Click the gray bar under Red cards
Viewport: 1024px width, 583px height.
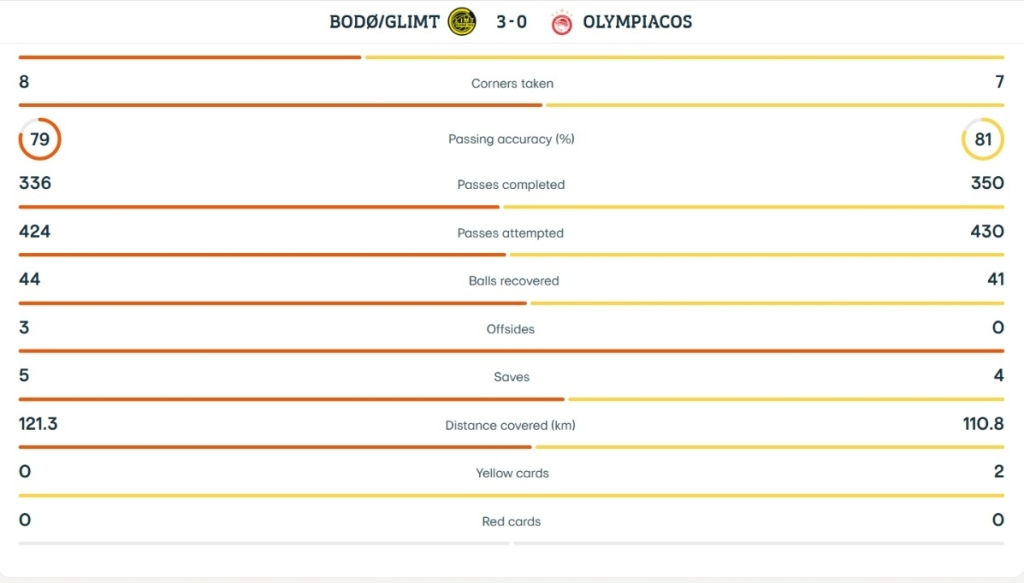(511, 543)
